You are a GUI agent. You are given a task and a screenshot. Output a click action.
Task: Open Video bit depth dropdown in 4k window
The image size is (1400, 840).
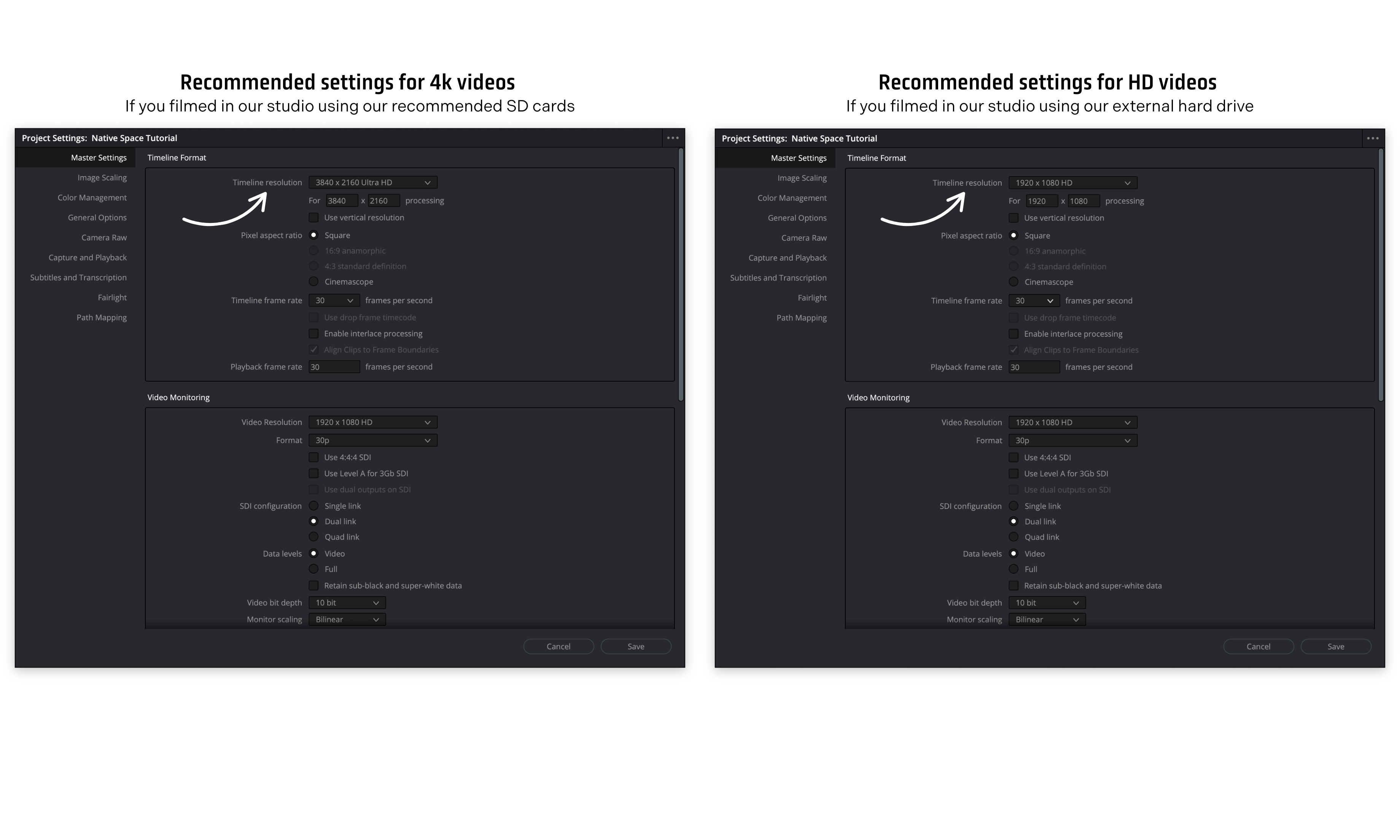click(x=347, y=603)
